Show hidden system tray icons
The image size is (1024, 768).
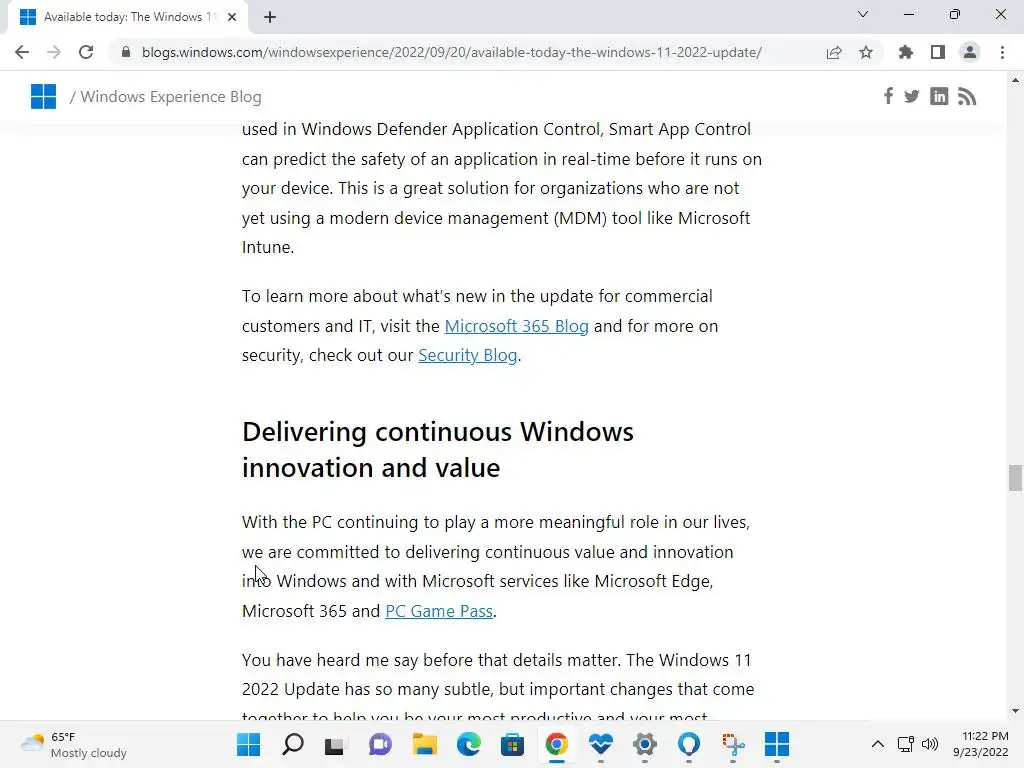point(878,744)
